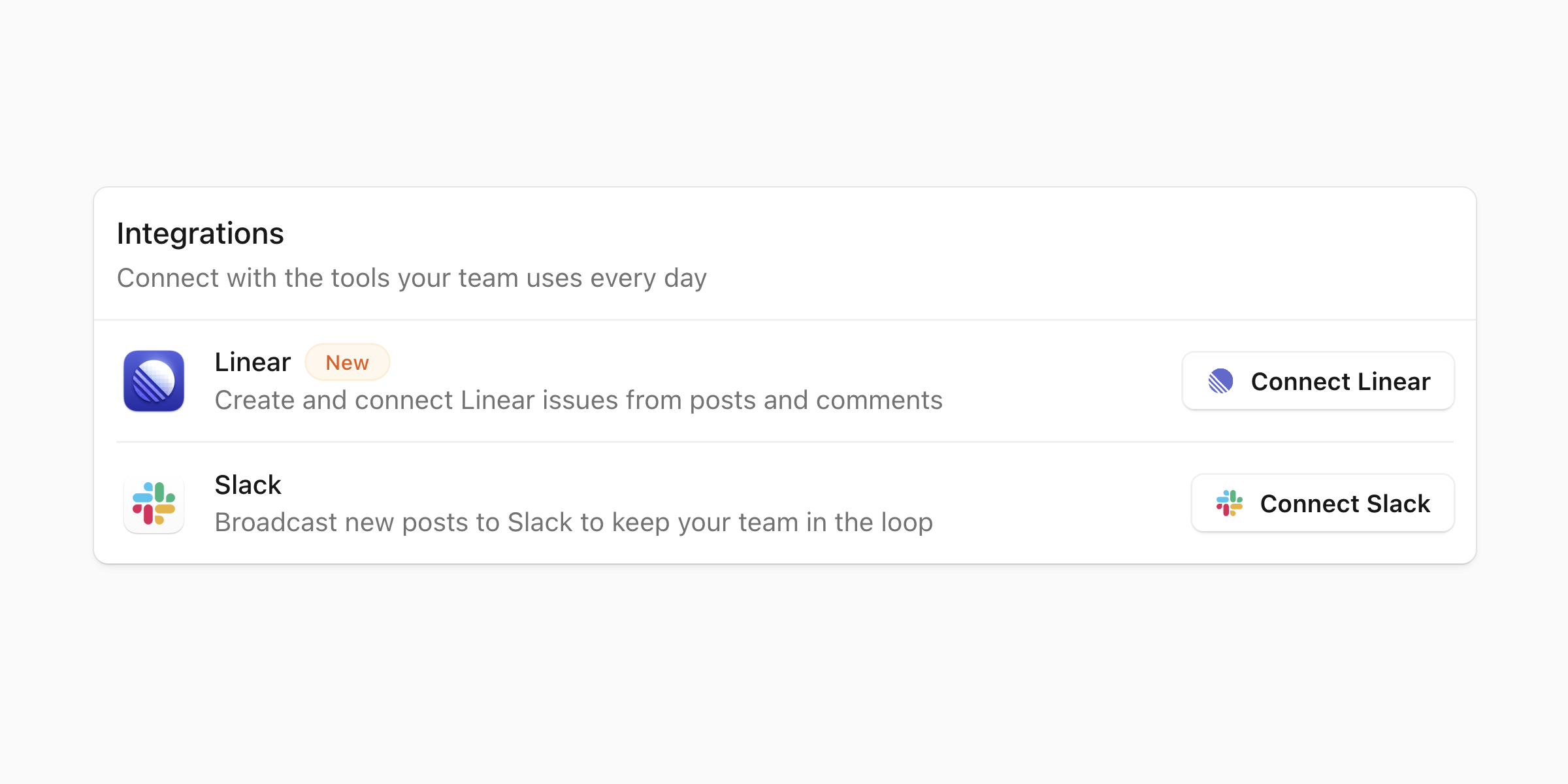The image size is (1568, 784).
Task: Click the small Linear logo inside Connect Linear
Action: coord(1220,381)
